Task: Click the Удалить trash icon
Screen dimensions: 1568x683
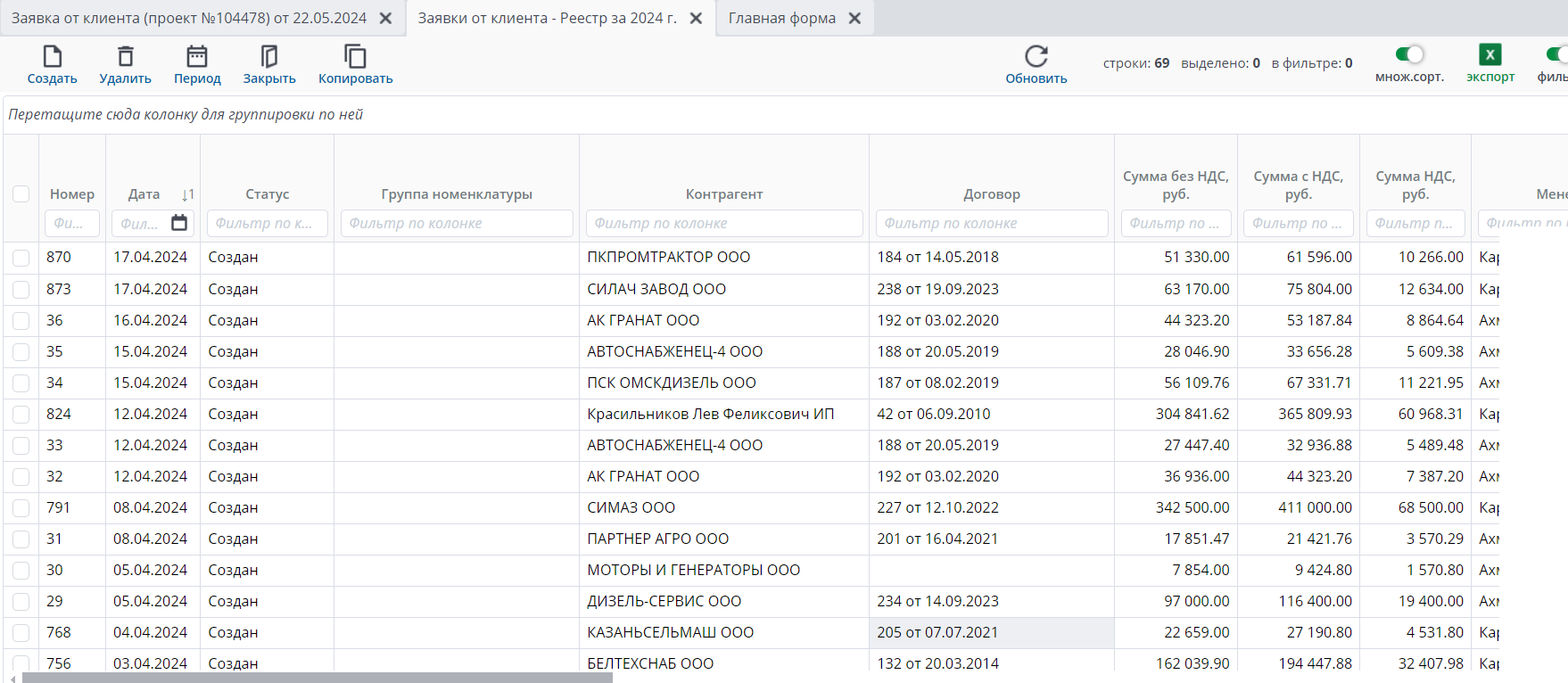Action: [x=126, y=57]
